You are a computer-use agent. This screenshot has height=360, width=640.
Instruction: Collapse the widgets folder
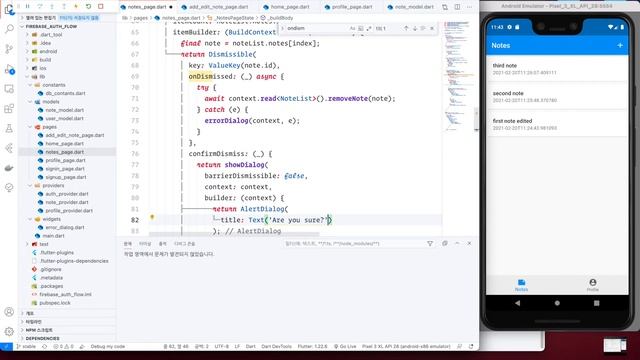pyautogui.click(x=51, y=219)
